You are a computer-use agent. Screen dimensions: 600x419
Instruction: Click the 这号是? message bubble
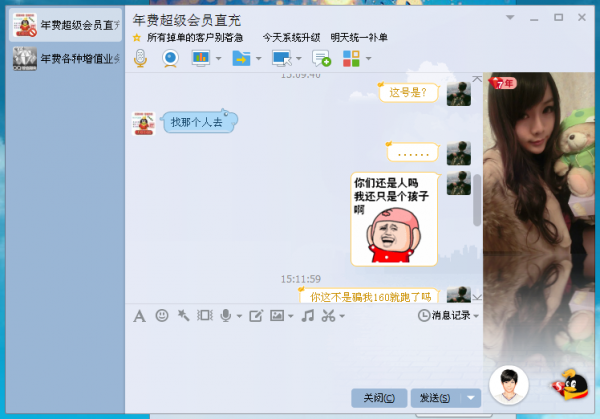pyautogui.click(x=408, y=92)
